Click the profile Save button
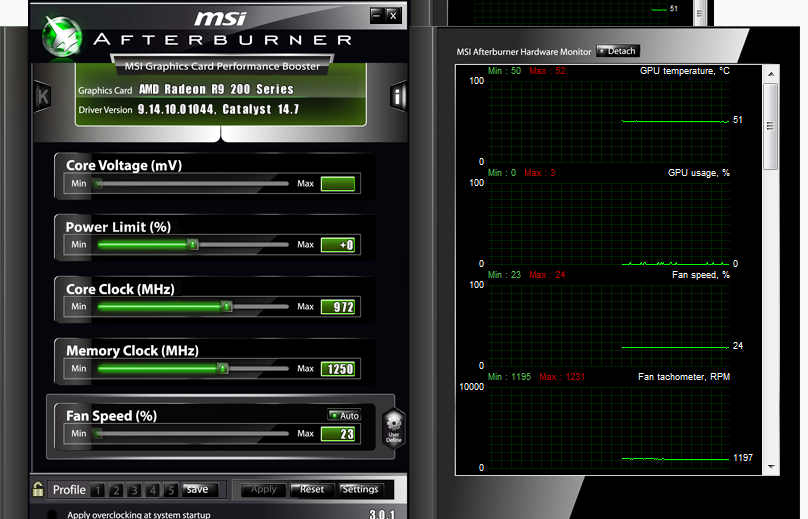 (x=200, y=490)
